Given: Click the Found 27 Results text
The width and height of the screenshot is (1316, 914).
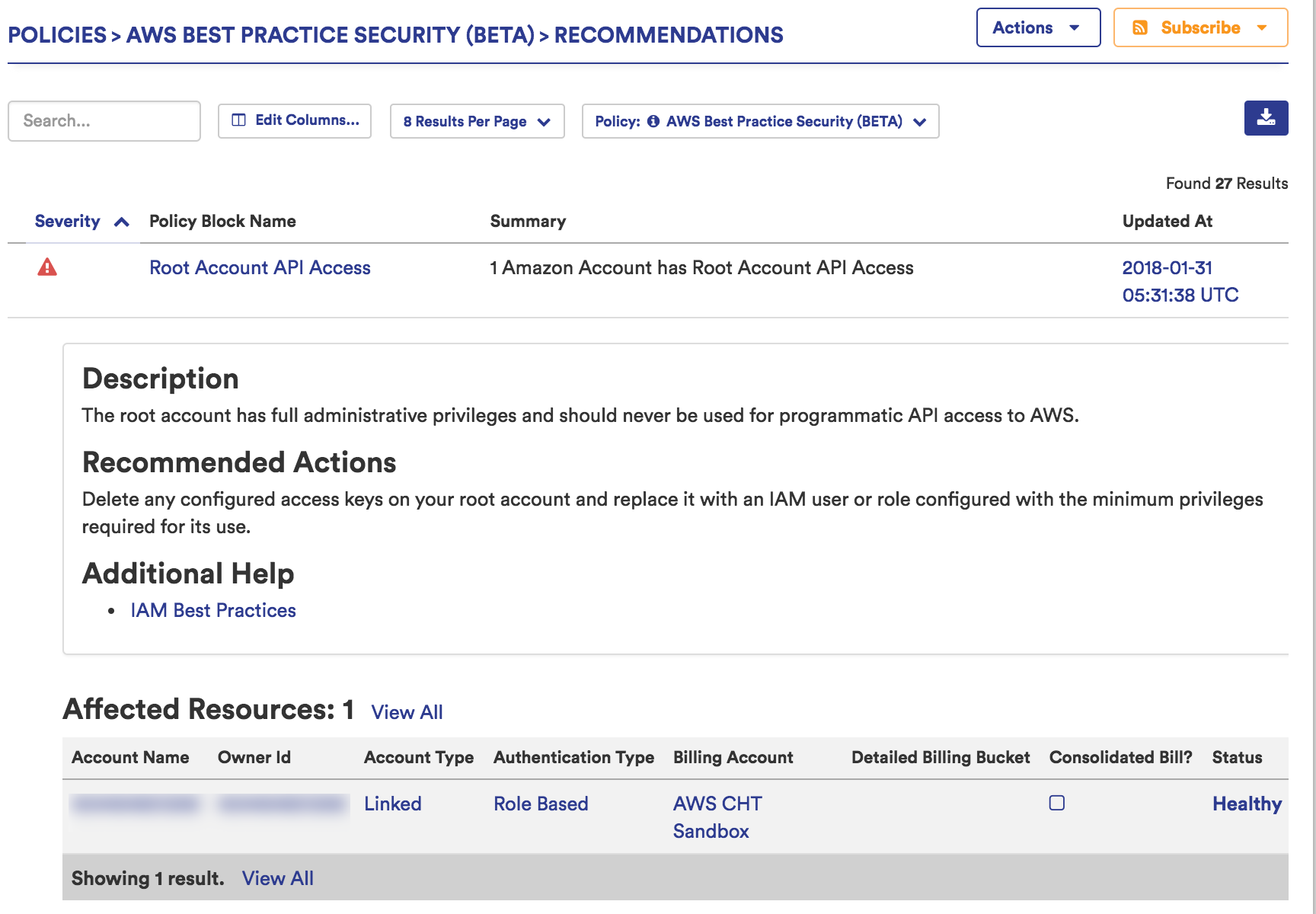Looking at the screenshot, I should tap(1227, 184).
